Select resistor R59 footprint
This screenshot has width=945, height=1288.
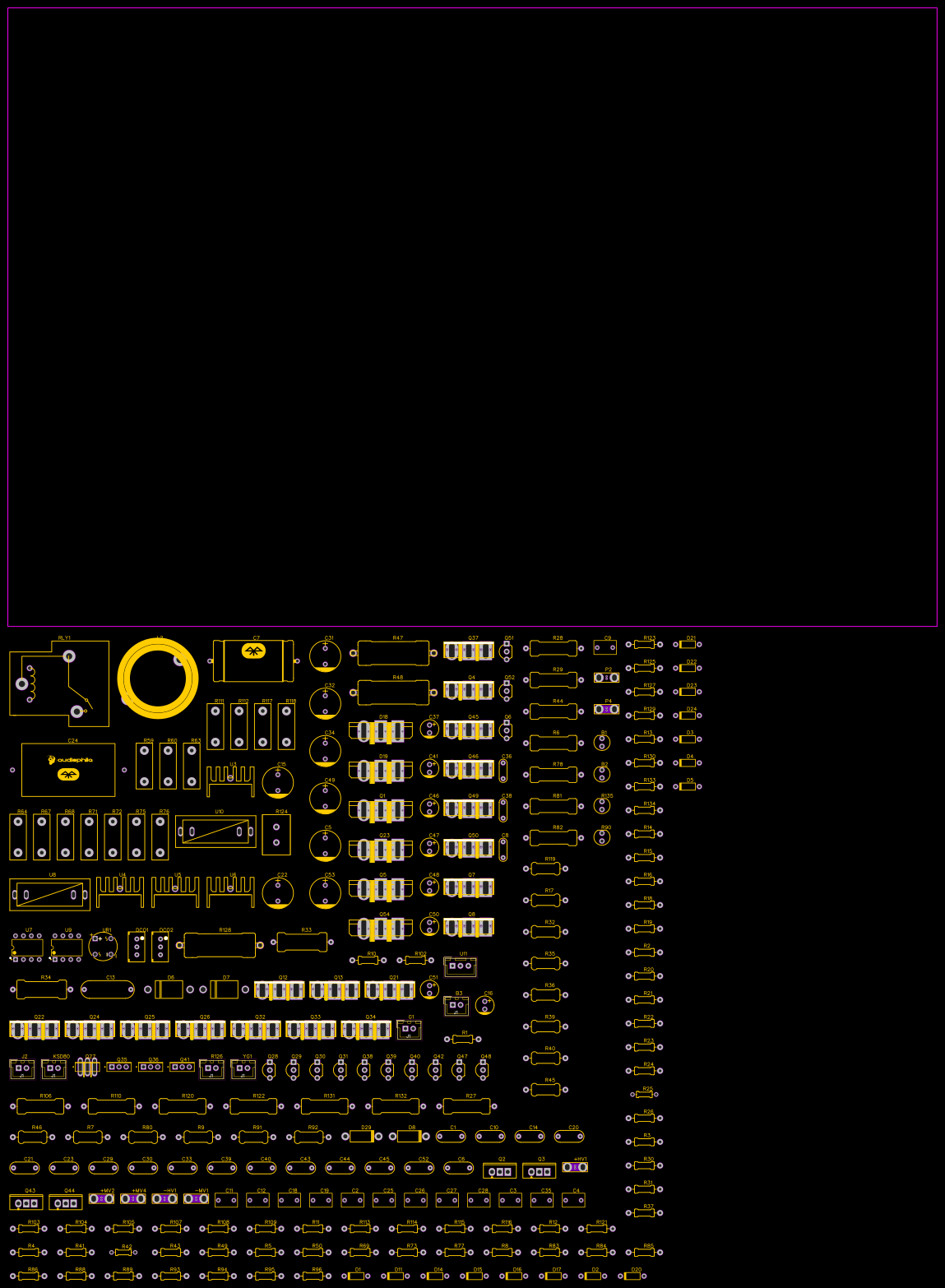point(144,766)
